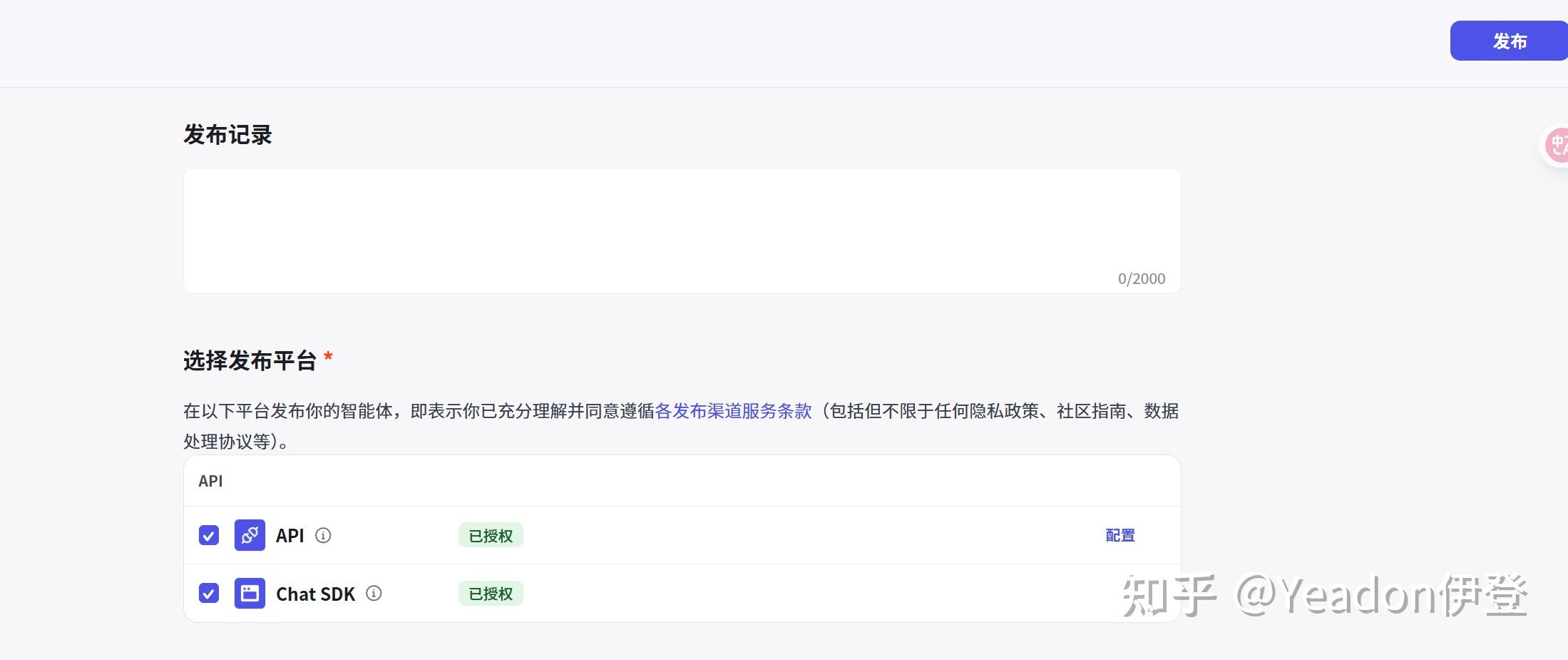Click the 选择发布平台 section heading

(x=250, y=360)
